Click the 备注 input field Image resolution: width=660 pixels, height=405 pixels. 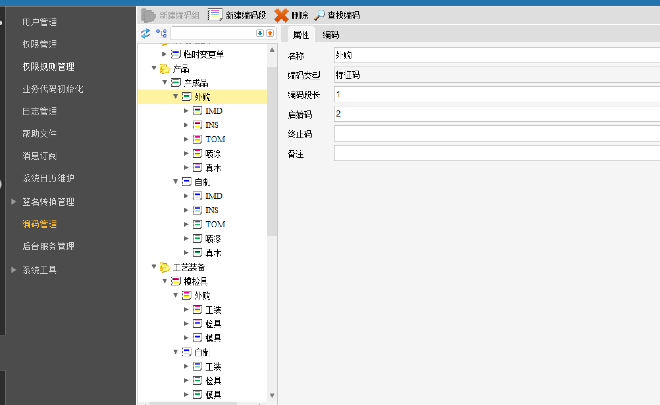(x=496, y=153)
